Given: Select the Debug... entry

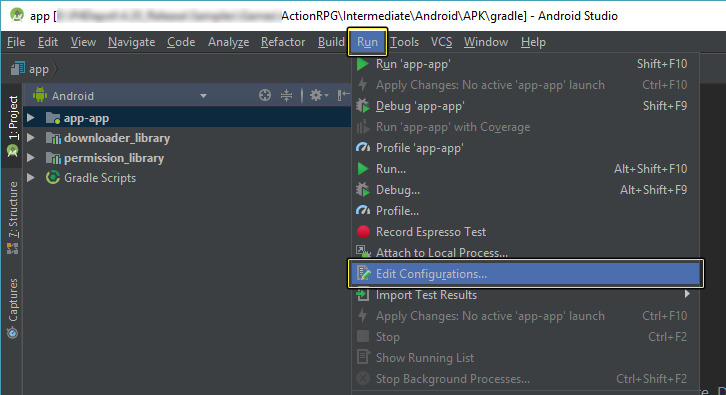Looking at the screenshot, I should click(x=525, y=190).
